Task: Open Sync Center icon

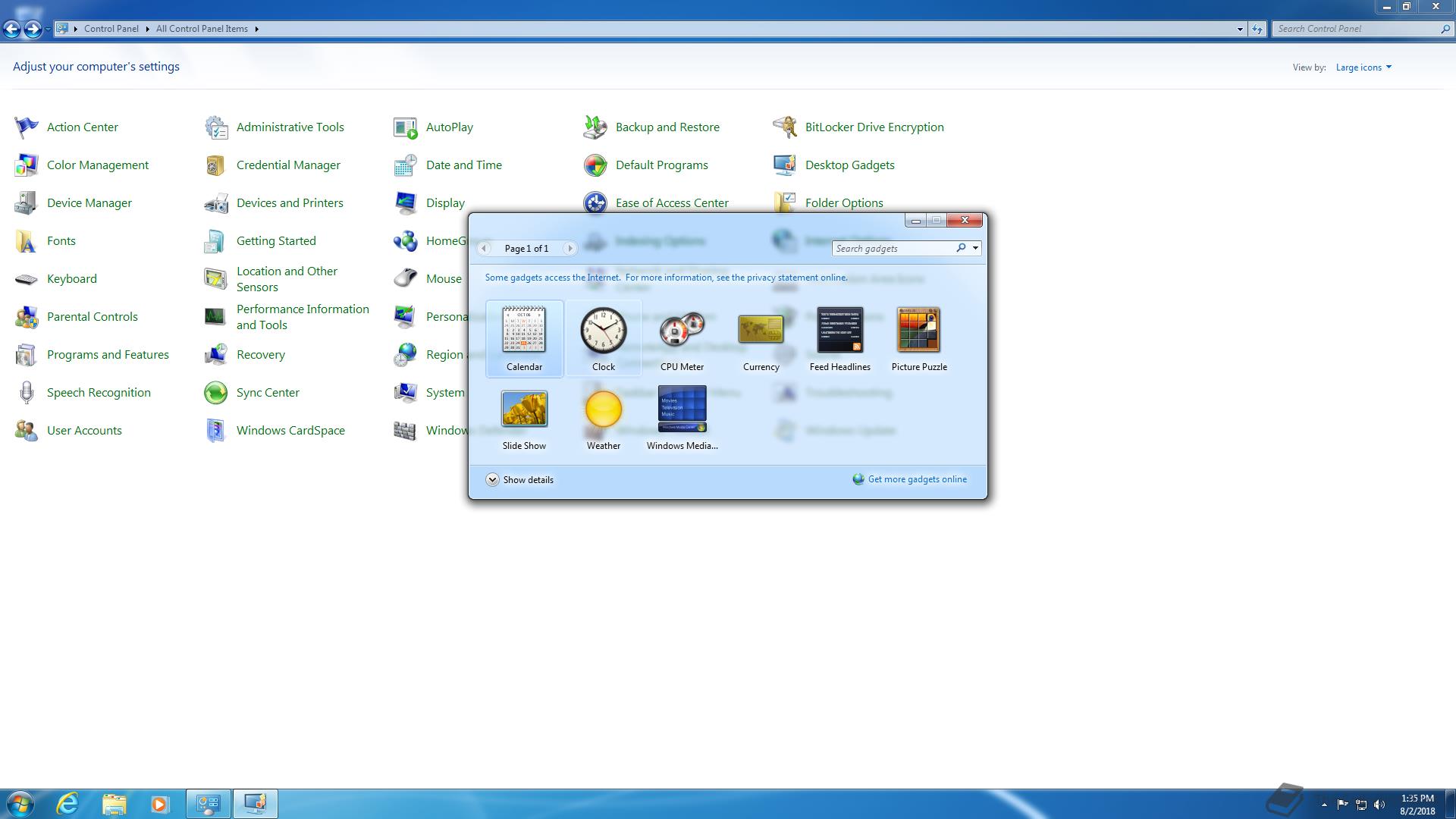Action: pos(216,393)
